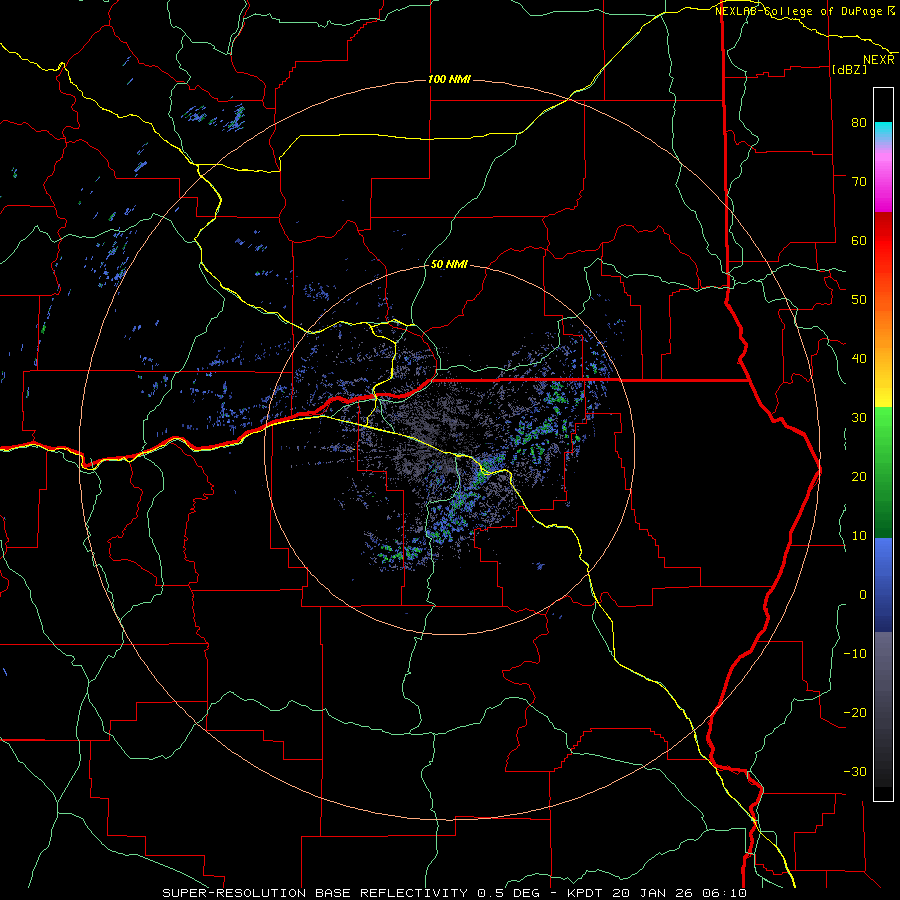
Task: Click the 0 value on dBZ scale
Action: tap(863, 595)
